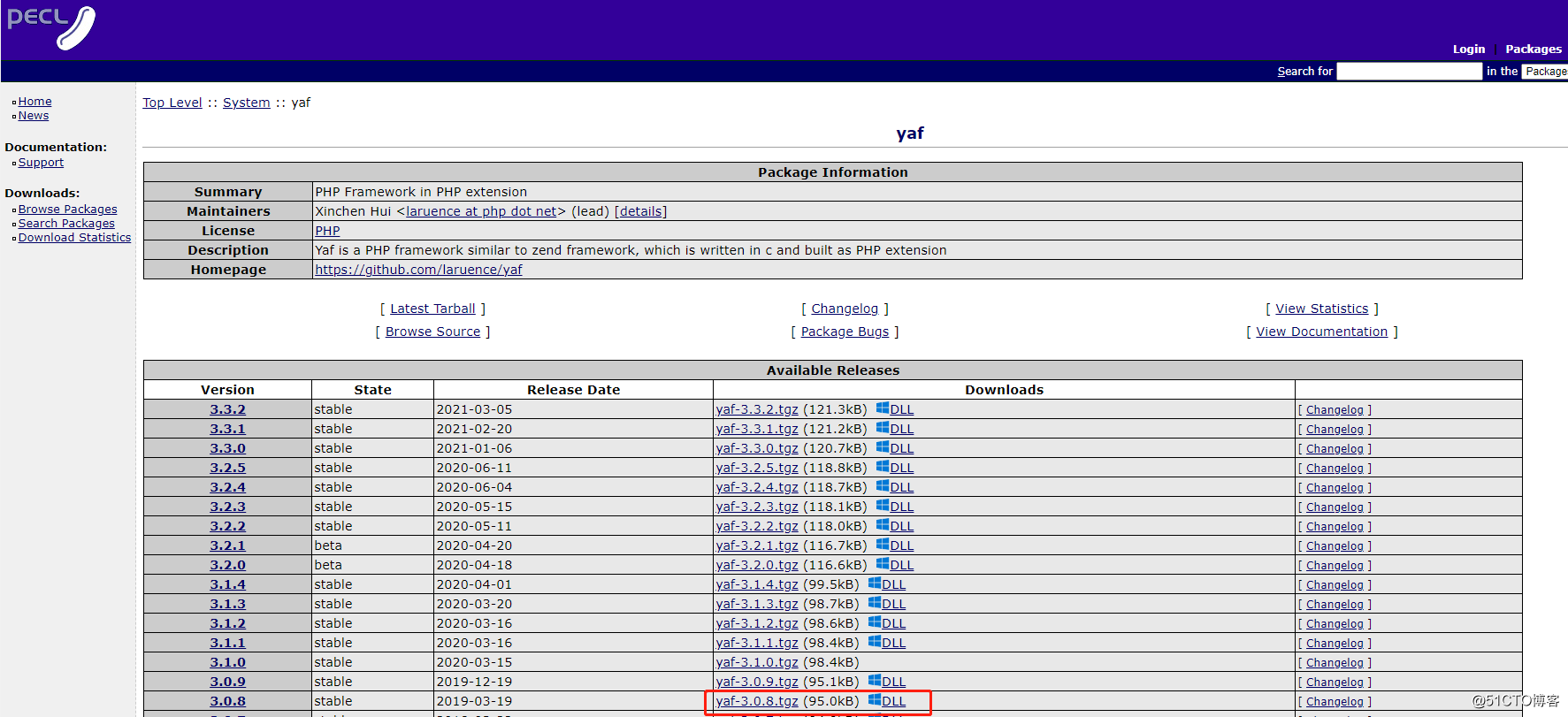Viewport: 1568px width, 717px height.
Task: Open version 3.0.8 release page
Action: (227, 701)
